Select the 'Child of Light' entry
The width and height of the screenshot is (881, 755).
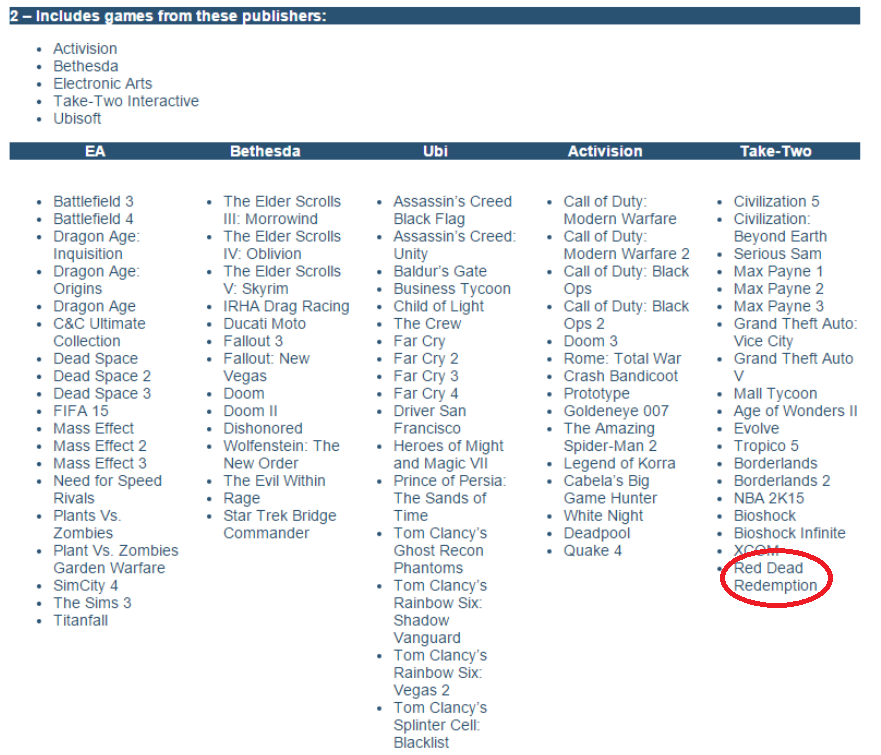coord(439,306)
